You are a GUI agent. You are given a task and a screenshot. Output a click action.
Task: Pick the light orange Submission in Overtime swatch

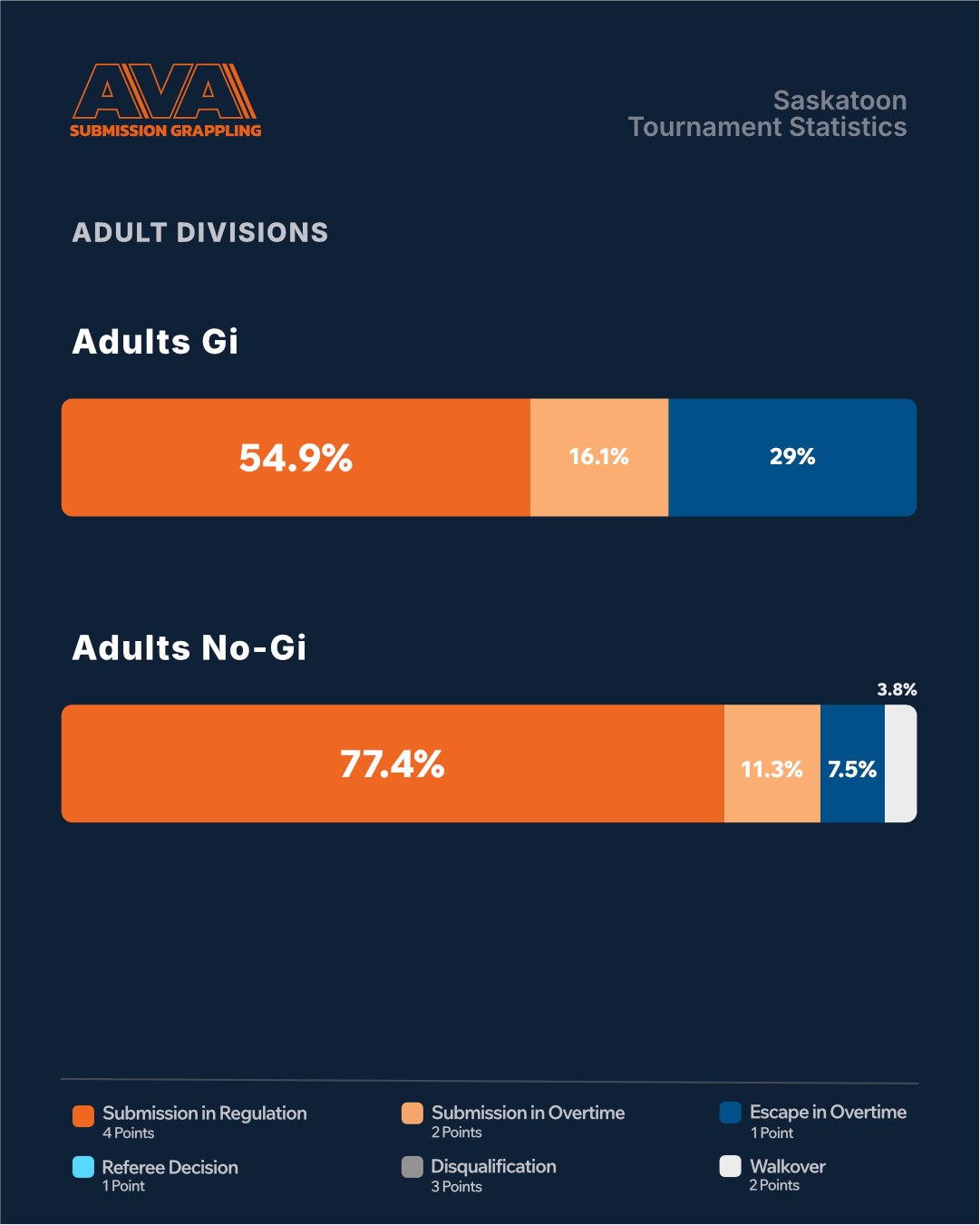pyautogui.click(x=412, y=1113)
